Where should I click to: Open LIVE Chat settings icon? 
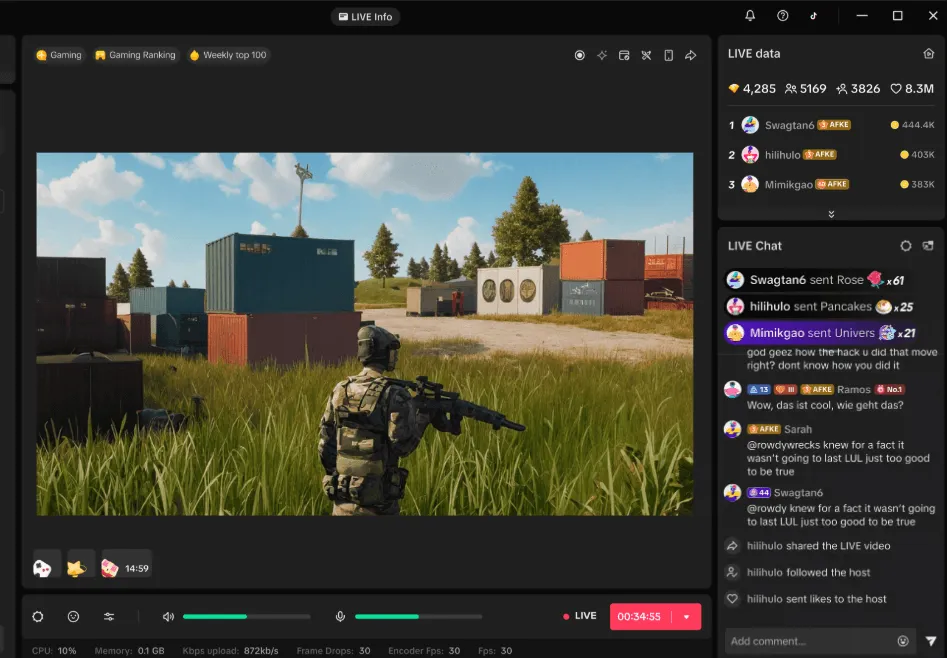point(906,246)
